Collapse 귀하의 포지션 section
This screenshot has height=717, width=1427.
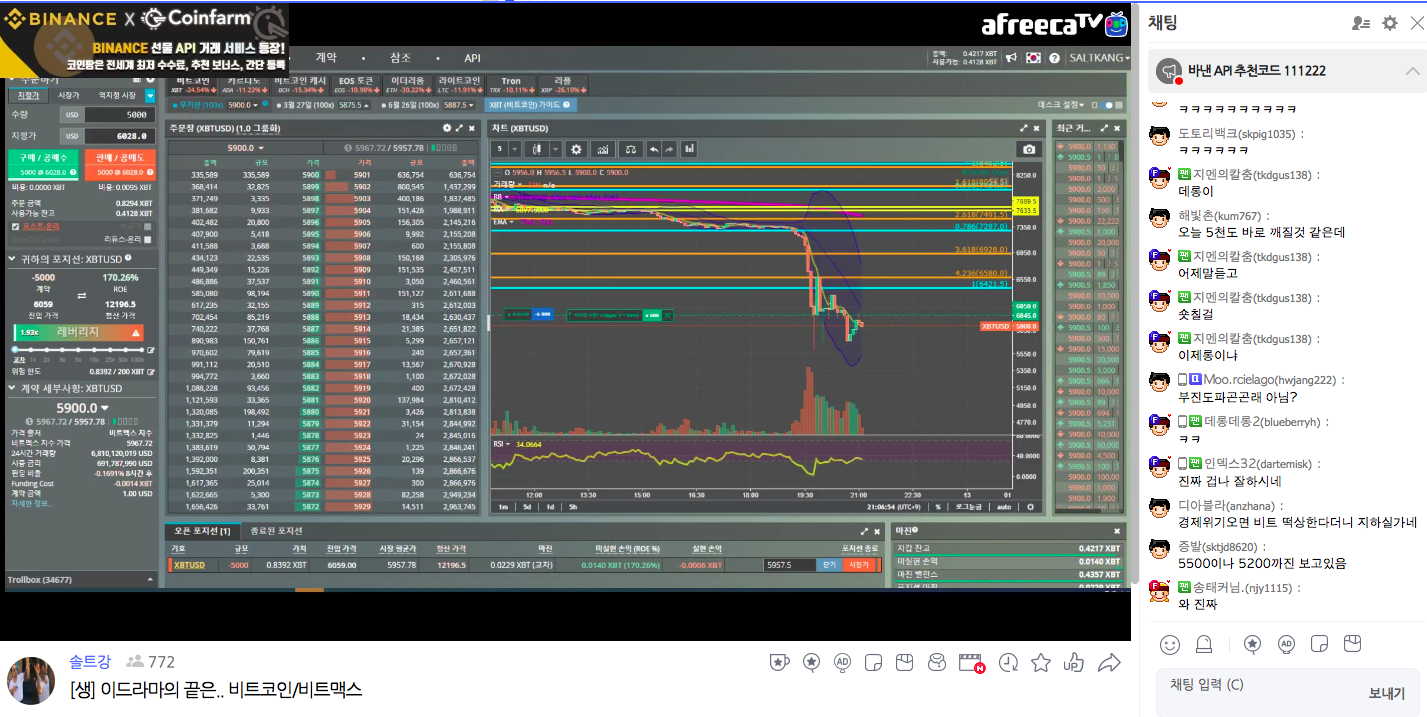12,258
